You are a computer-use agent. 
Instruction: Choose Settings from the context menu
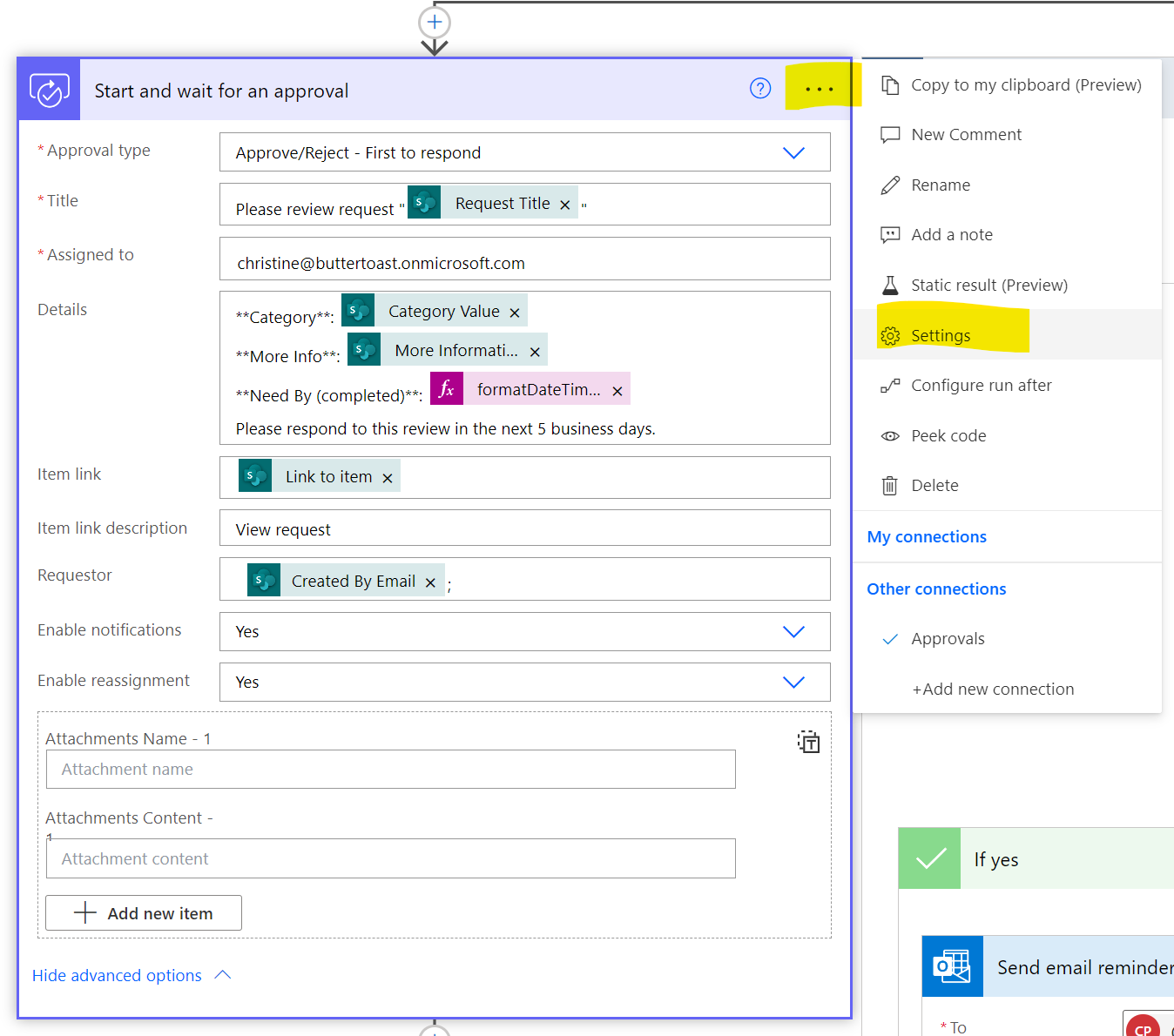(941, 335)
